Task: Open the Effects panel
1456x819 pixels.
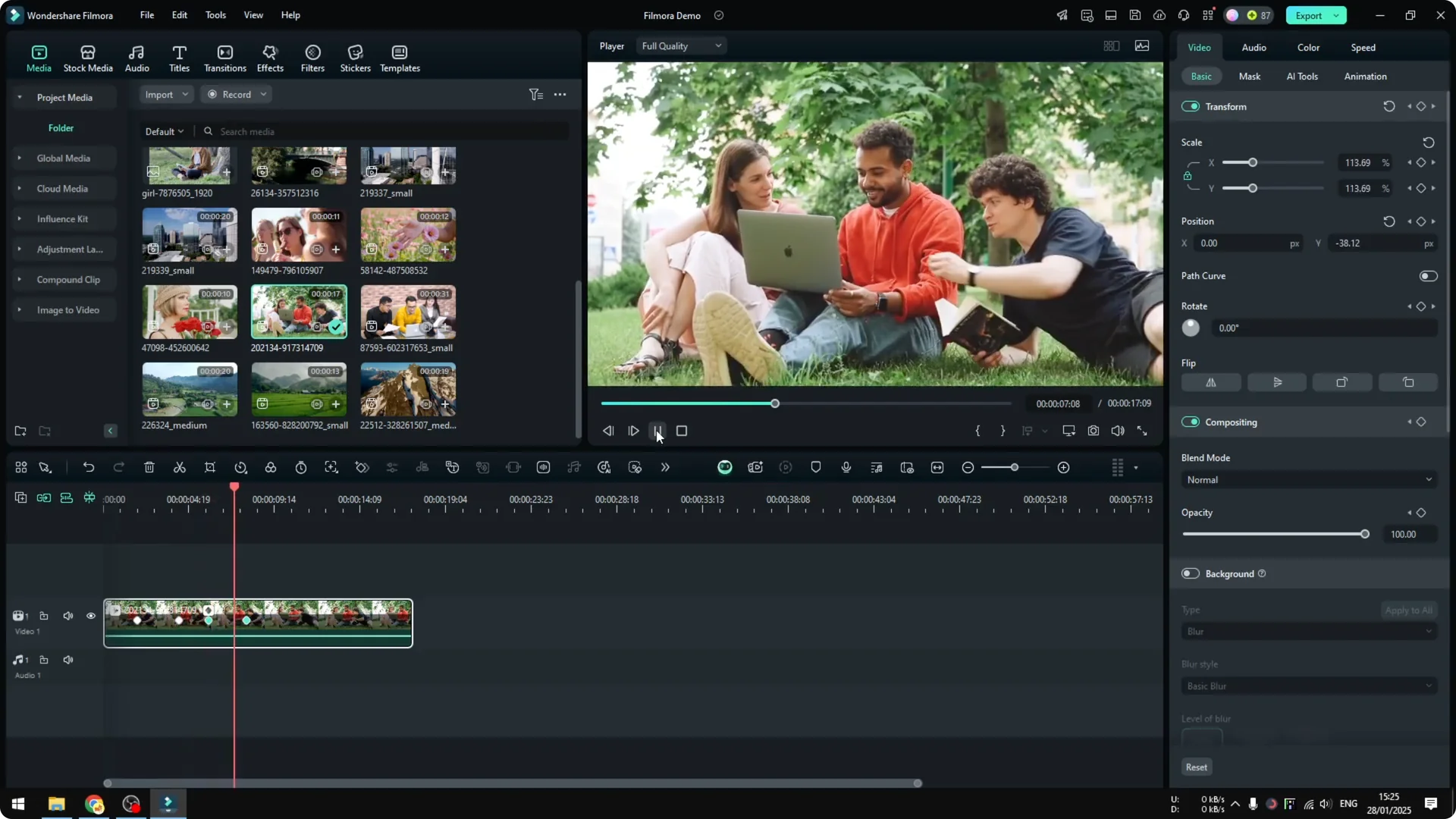Action: 270,58
